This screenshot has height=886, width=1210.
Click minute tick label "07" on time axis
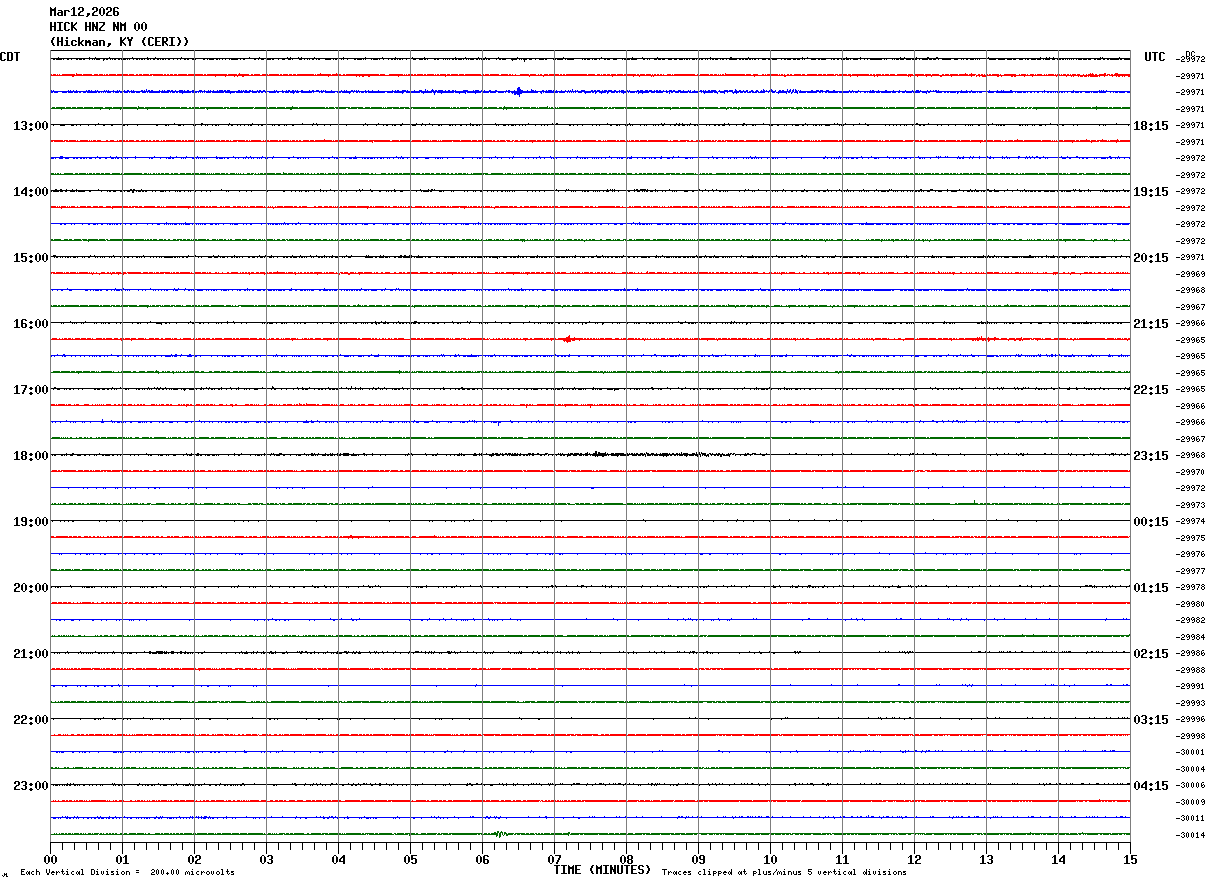click(x=554, y=859)
